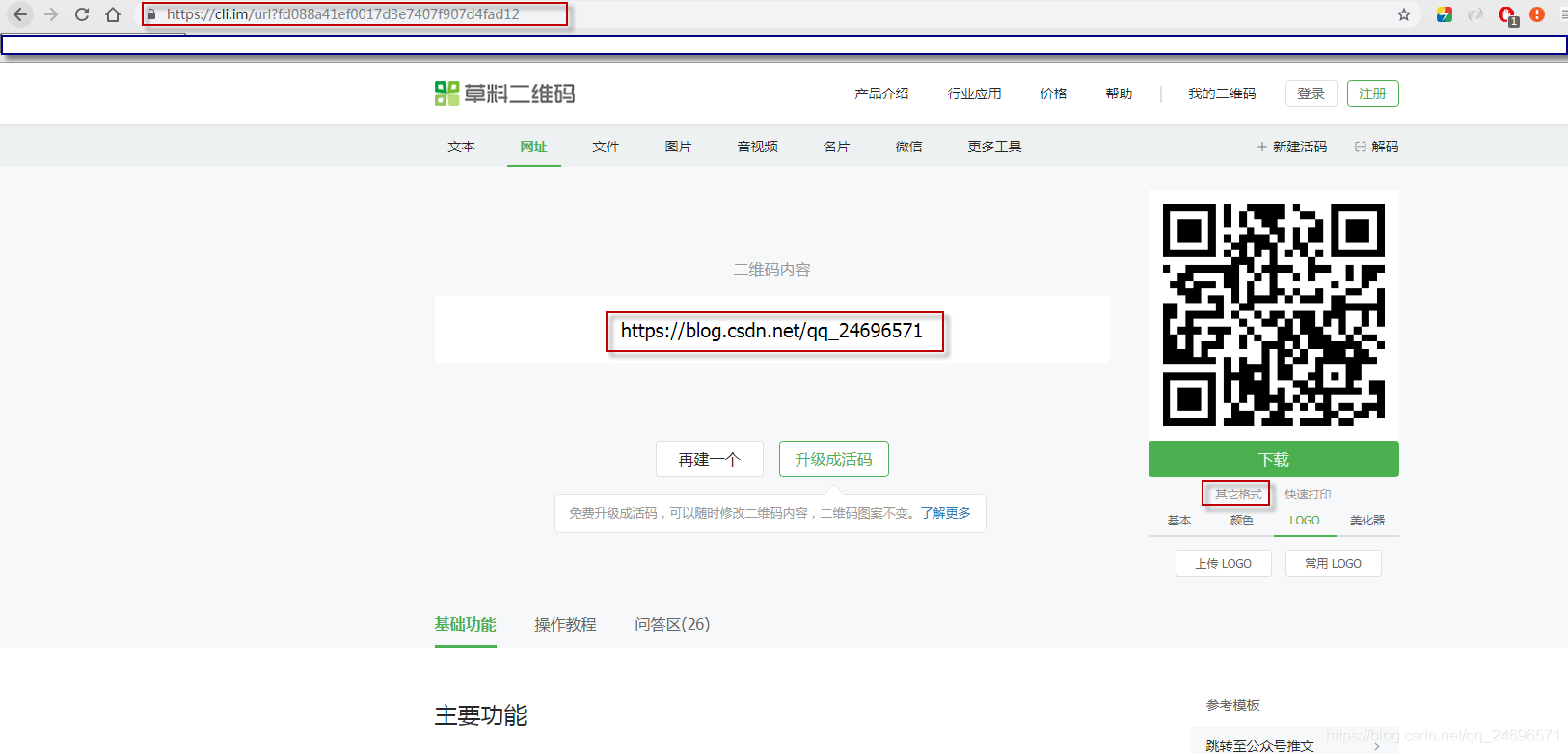Switch to 问答区(26) section tab
Viewport: 1568px width, 753px height.
point(672,624)
